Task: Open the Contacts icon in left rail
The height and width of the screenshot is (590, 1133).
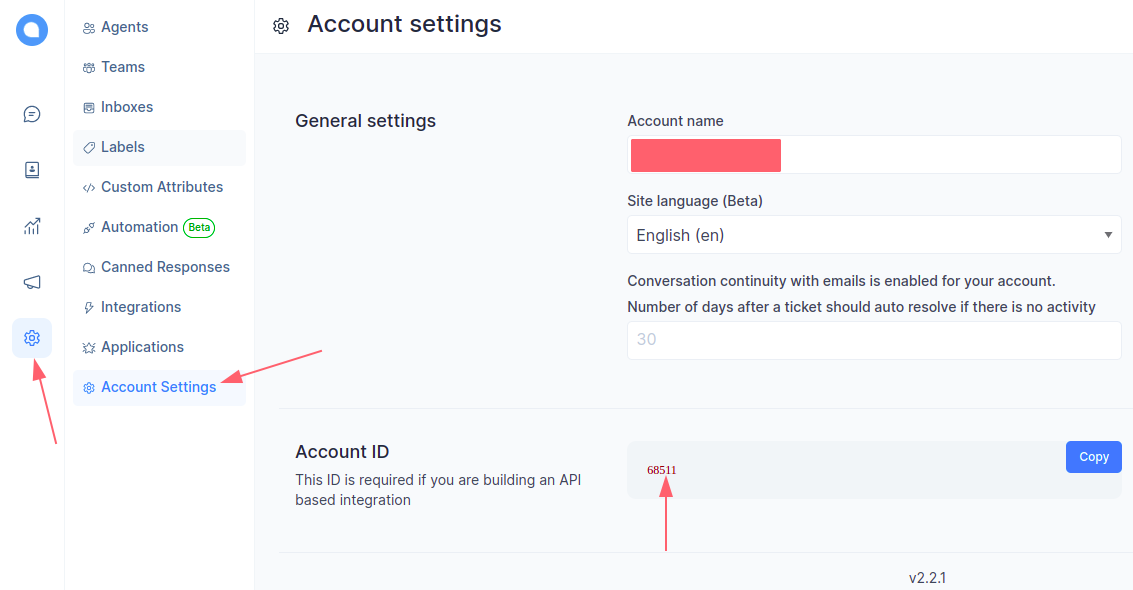Action: coord(32,170)
